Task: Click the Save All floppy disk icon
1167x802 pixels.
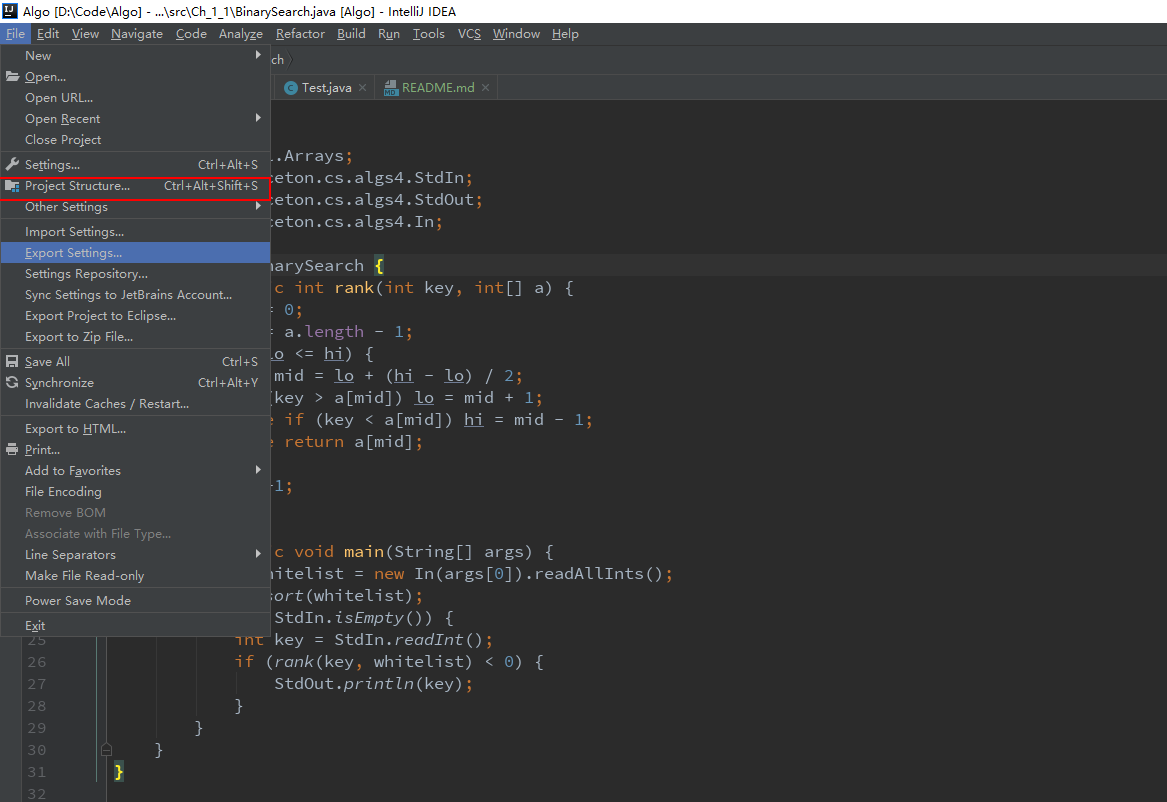Action: 12,362
